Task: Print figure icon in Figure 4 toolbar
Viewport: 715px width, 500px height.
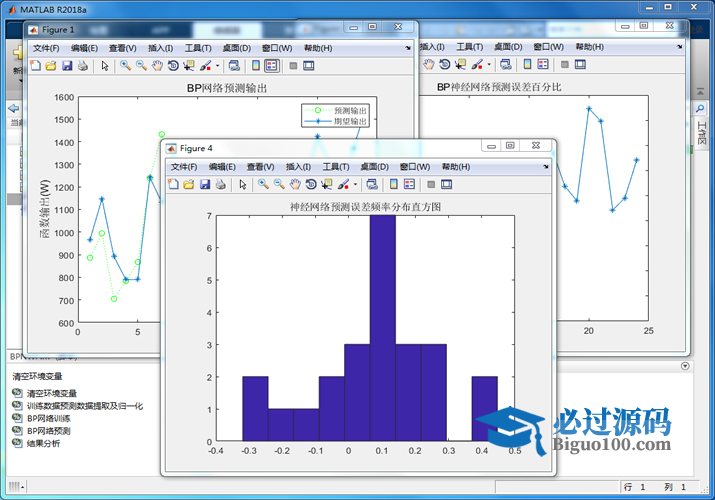Action: click(x=221, y=184)
